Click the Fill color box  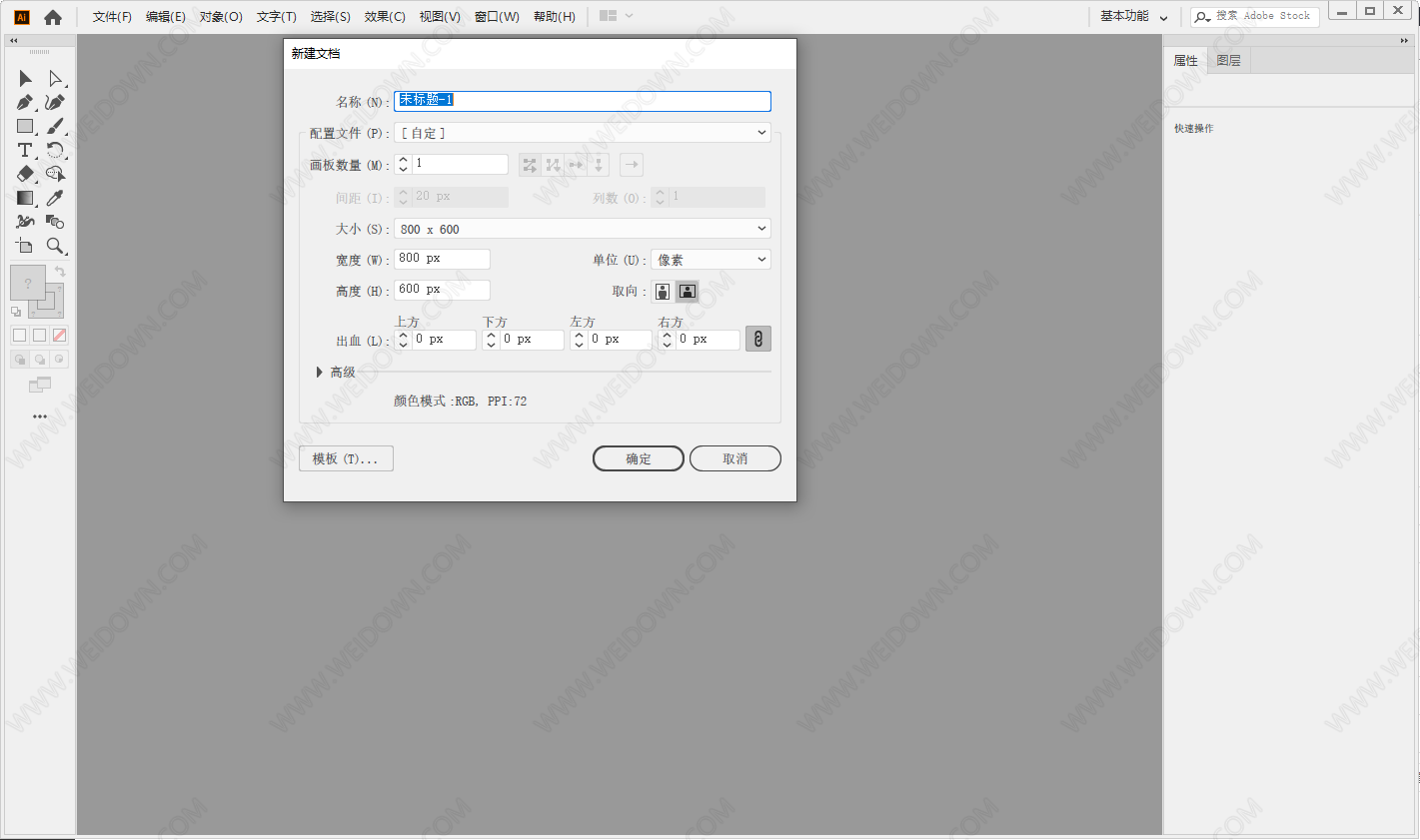pyautogui.click(x=28, y=284)
